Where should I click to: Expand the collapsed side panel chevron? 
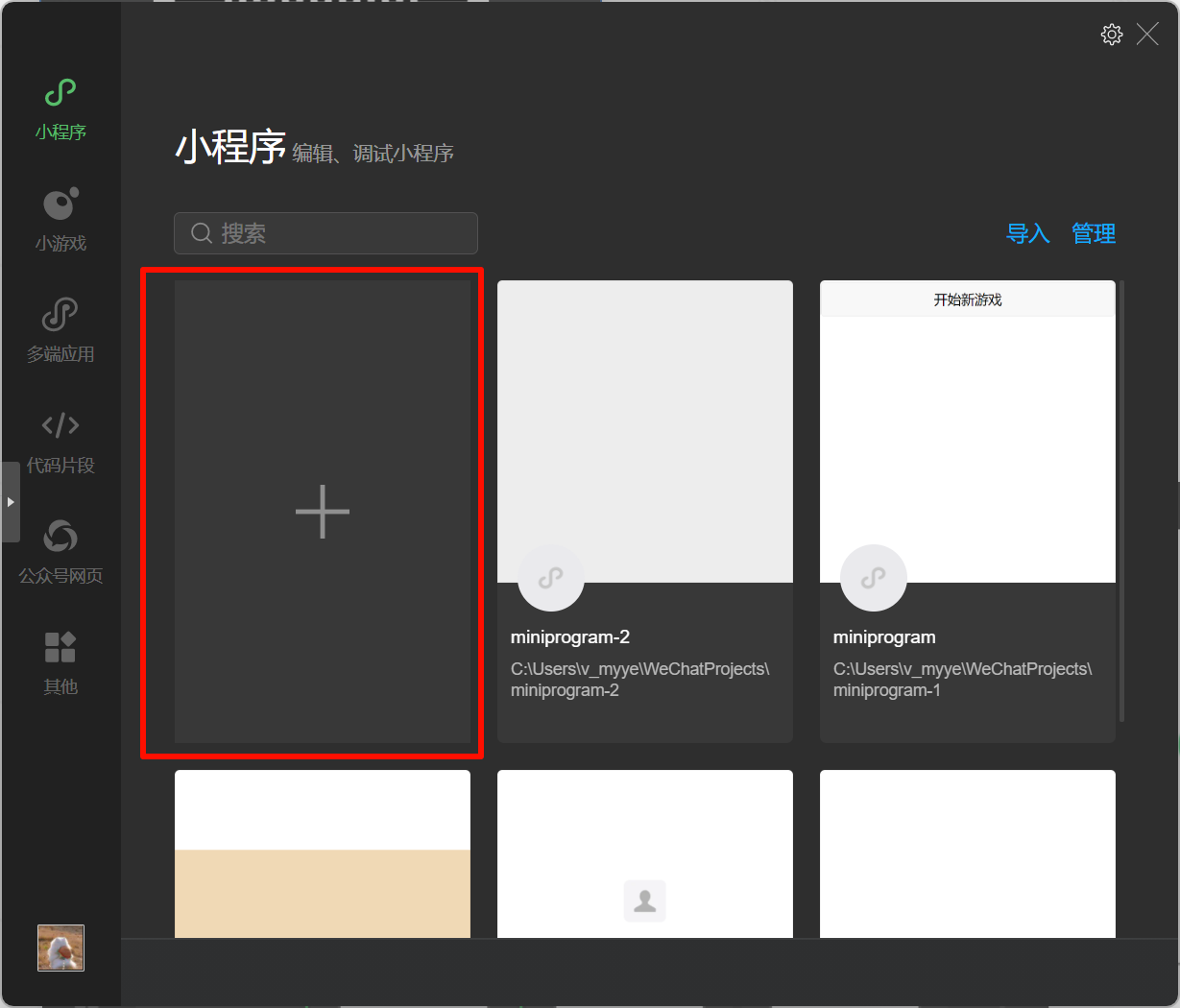11,502
